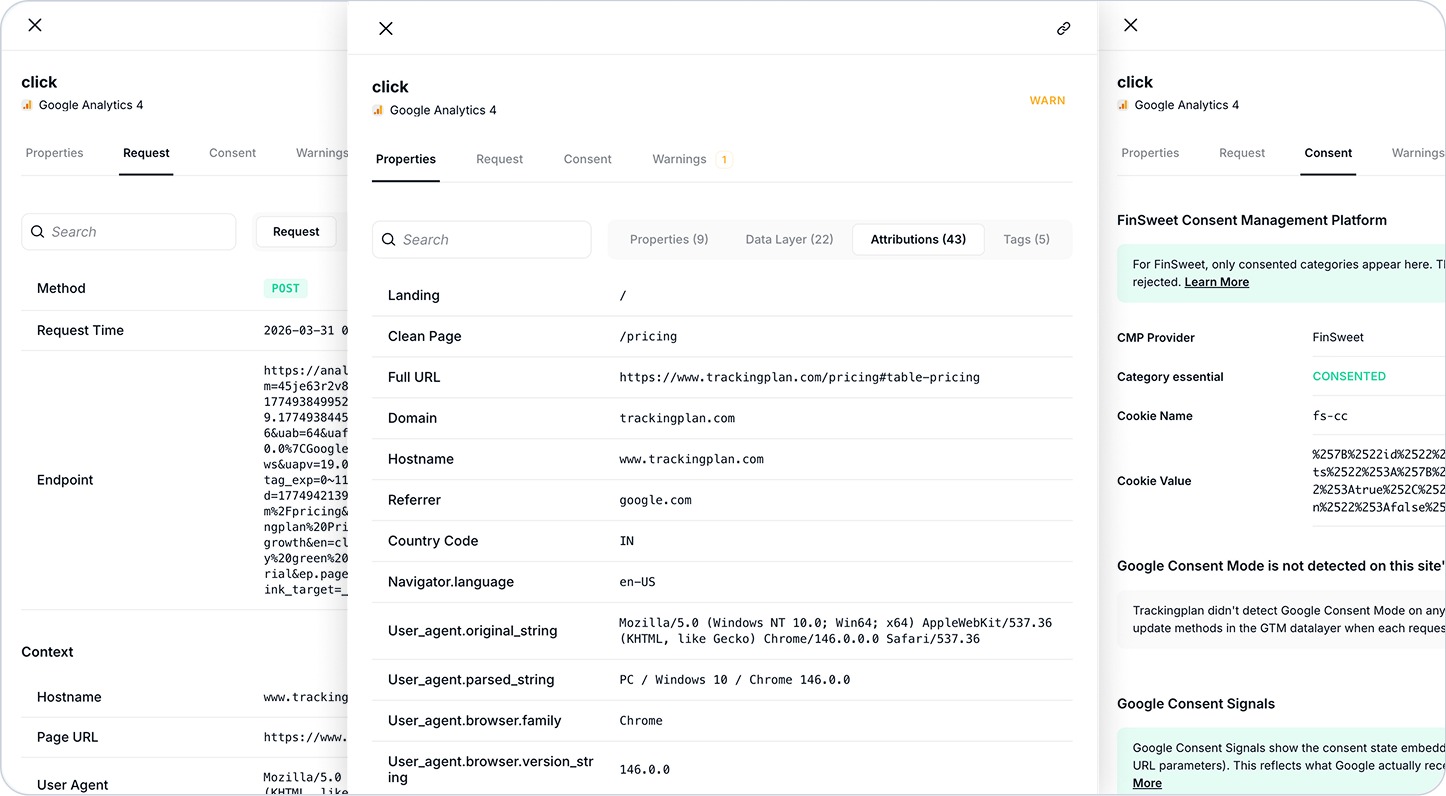Image resolution: width=1446 pixels, height=796 pixels.
Task: Click search magnifier icon in left panel
Action: pos(38,232)
